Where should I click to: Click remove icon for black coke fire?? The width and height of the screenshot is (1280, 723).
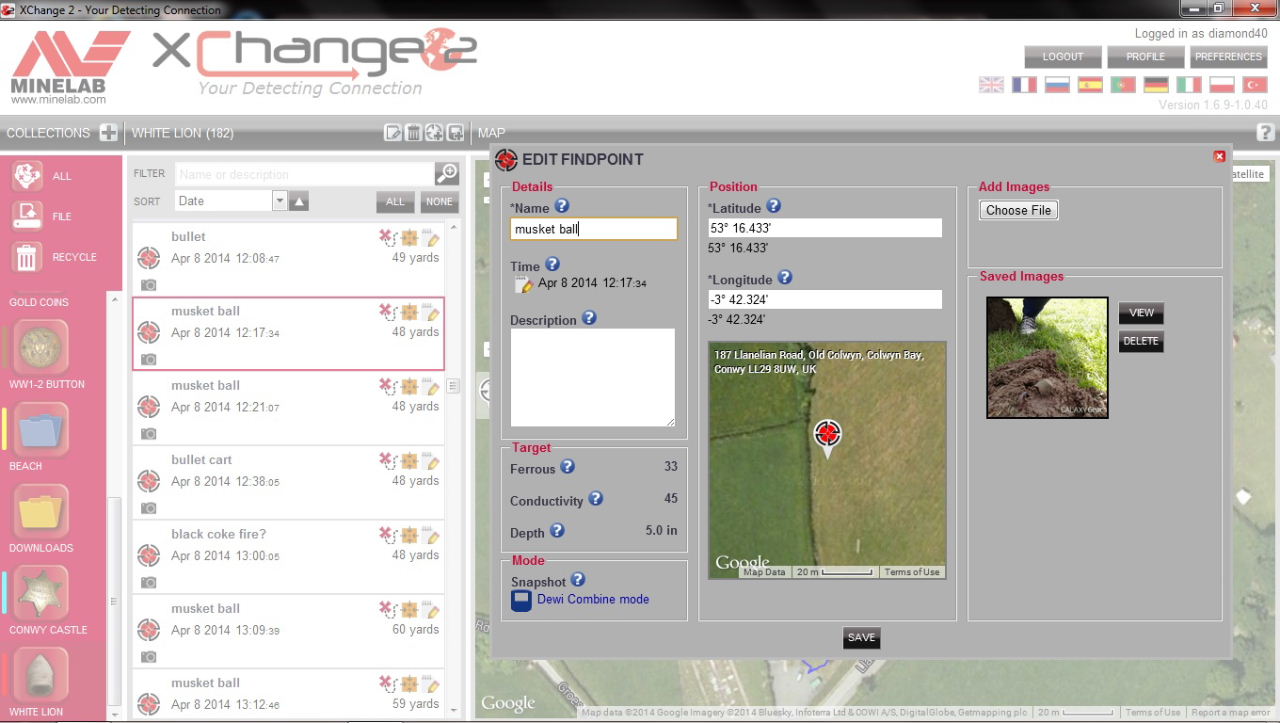point(387,535)
